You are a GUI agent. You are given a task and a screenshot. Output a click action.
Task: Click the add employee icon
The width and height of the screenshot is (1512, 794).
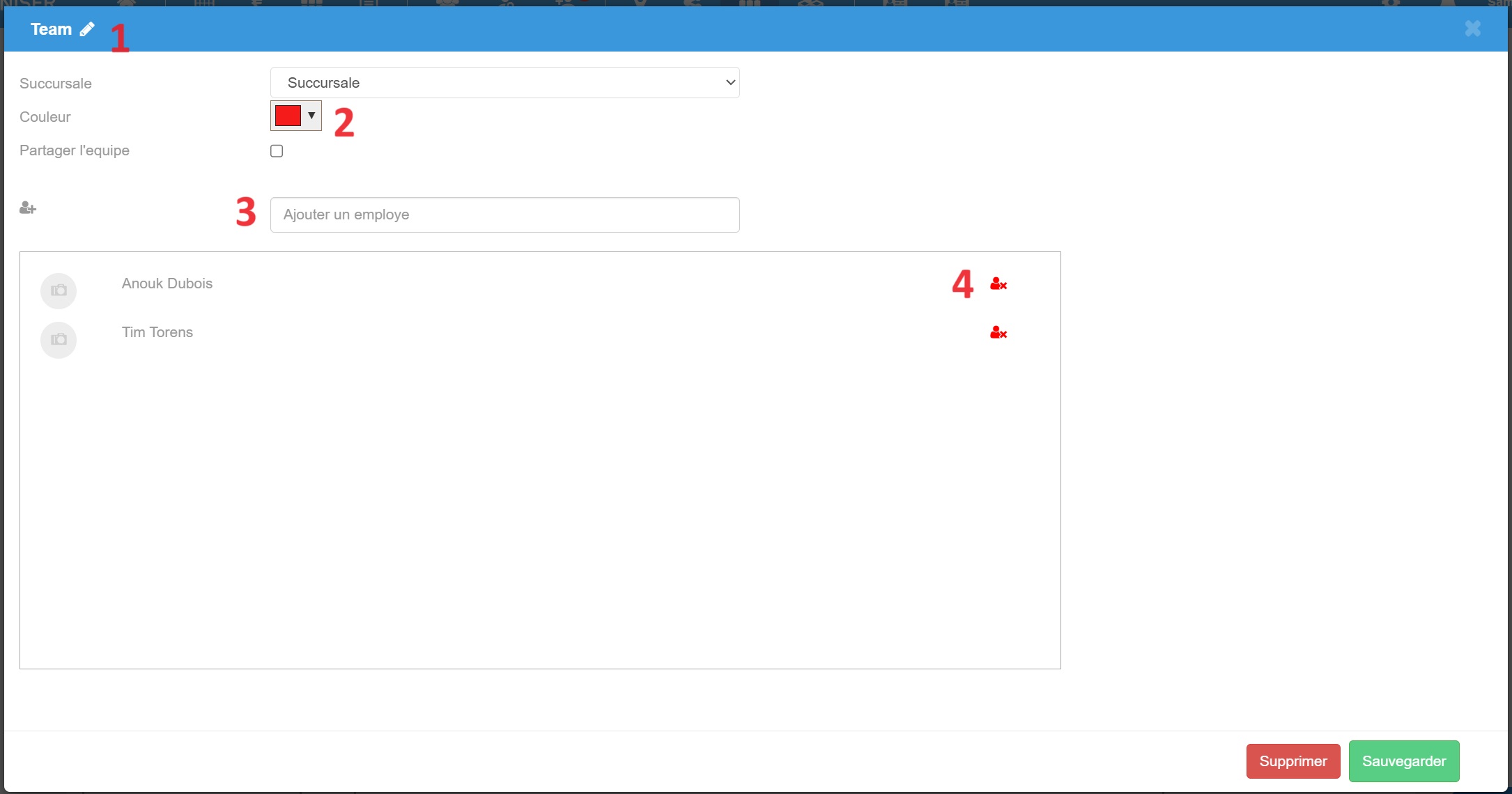coord(28,208)
